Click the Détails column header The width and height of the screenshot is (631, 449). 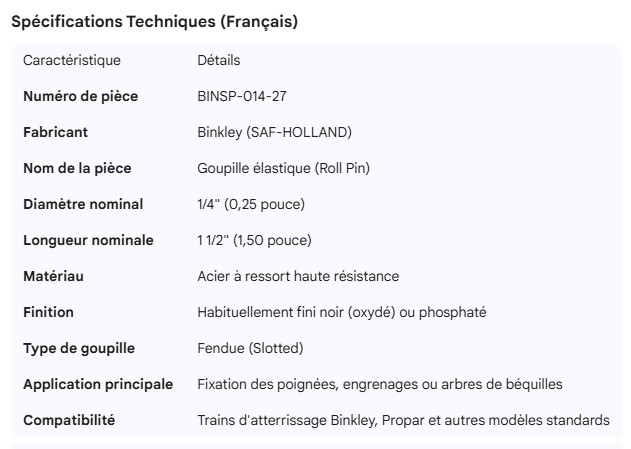pyautogui.click(x=218, y=60)
